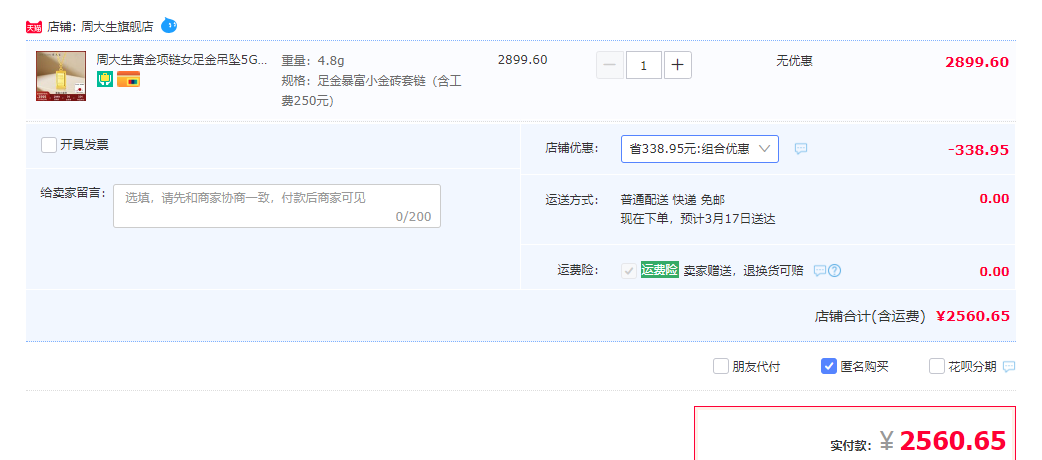Click the orange credit card badge icon

(128, 79)
